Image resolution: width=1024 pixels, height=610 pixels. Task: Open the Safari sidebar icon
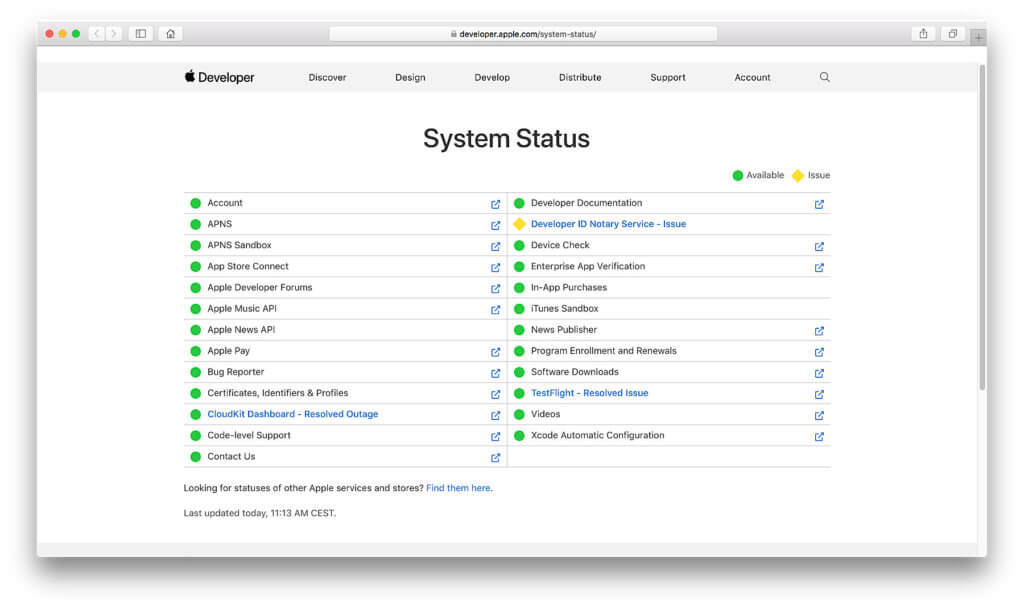pos(140,33)
